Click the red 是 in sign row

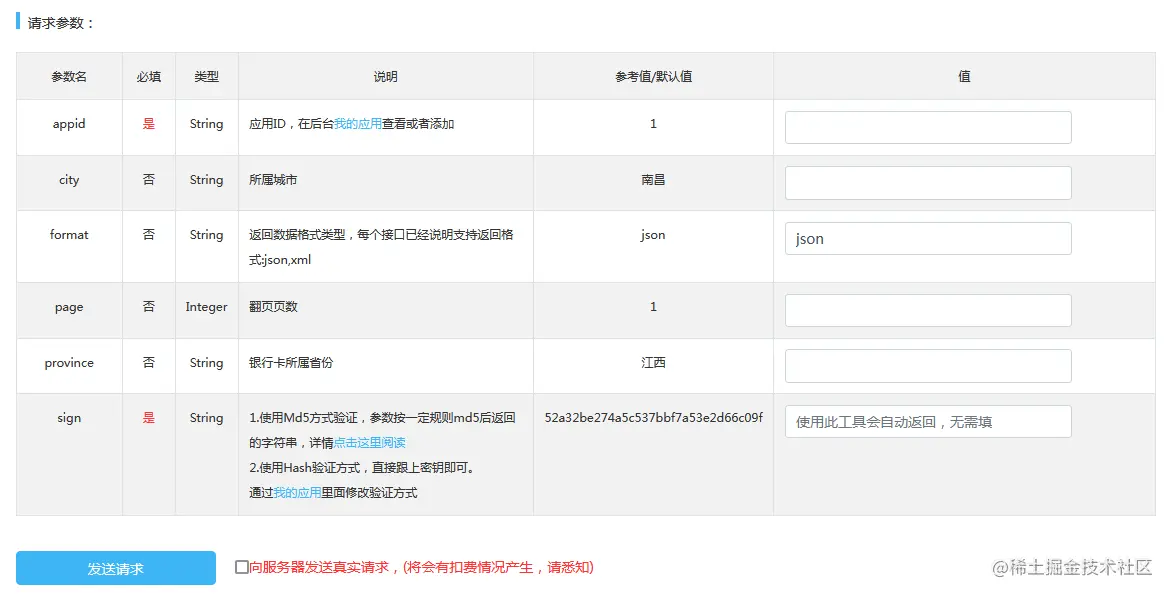[x=149, y=418]
